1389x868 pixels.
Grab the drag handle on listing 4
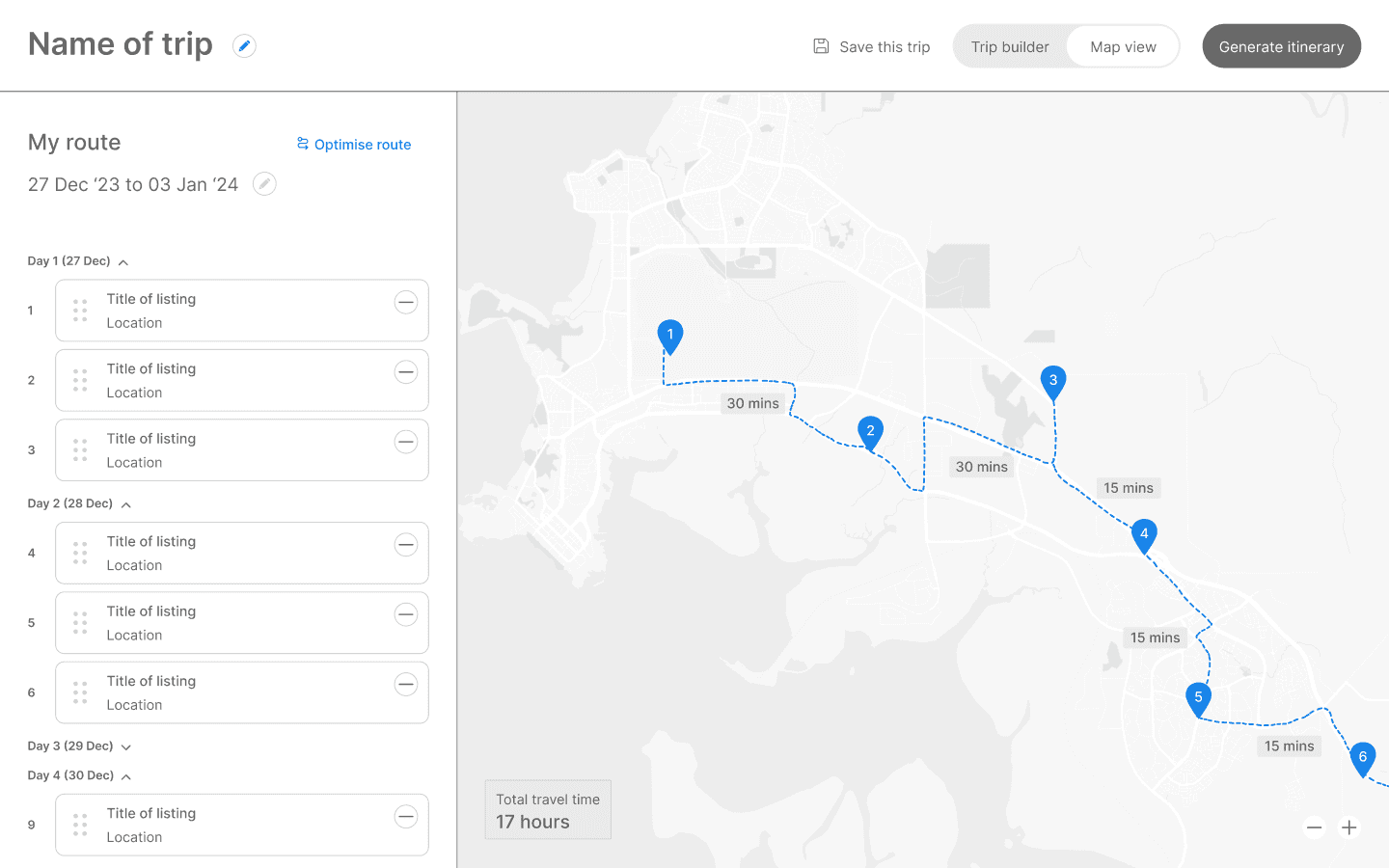point(80,553)
